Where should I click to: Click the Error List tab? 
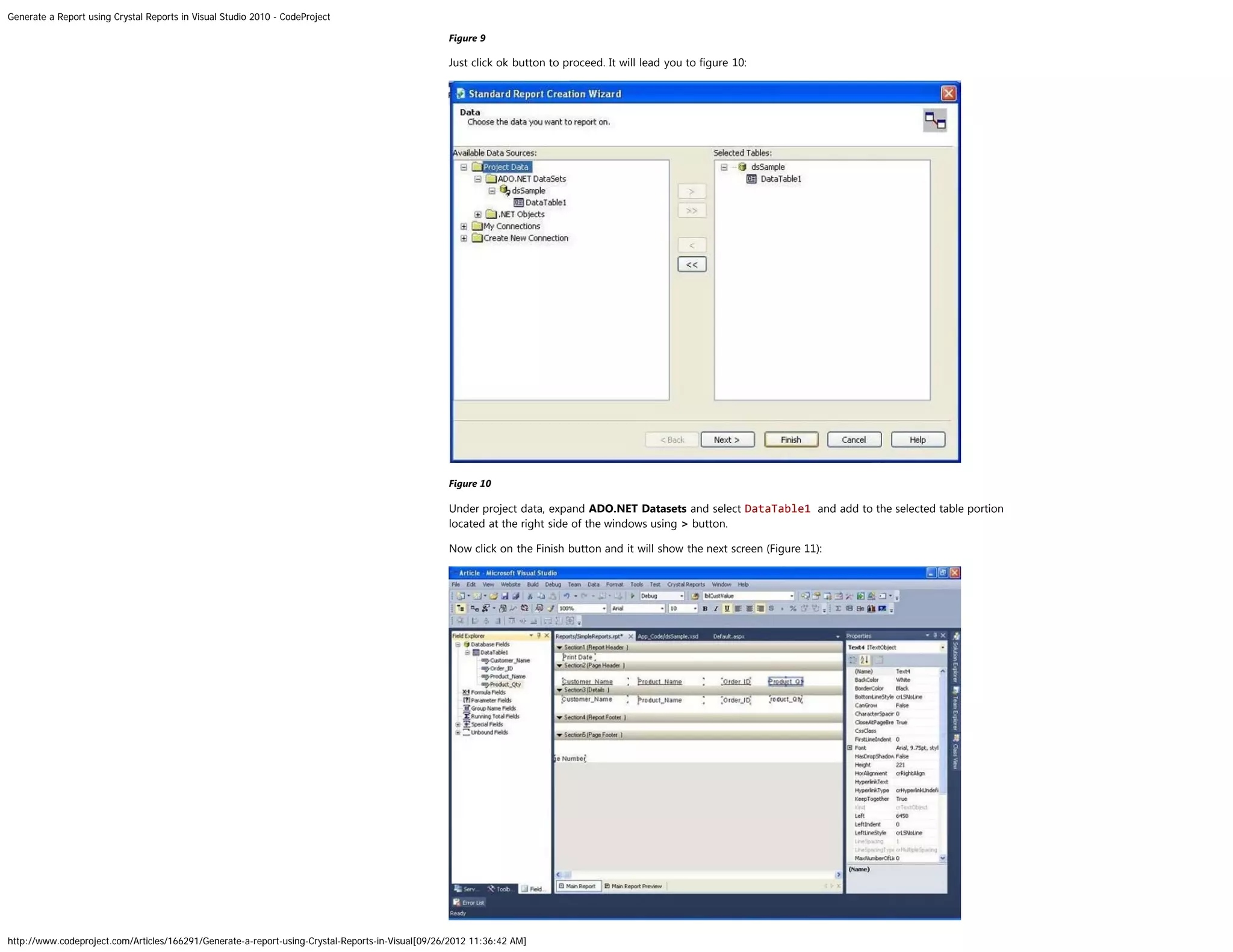468,902
